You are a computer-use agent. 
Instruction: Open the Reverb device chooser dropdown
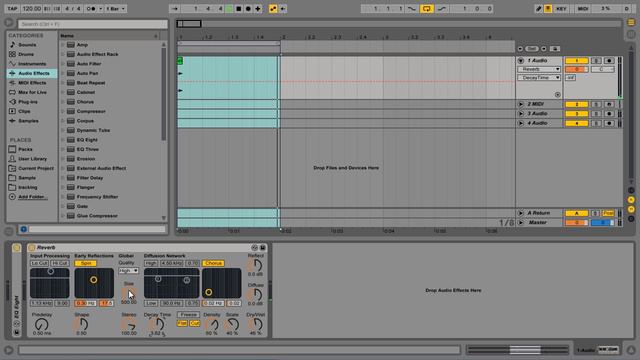pyautogui.click(x=539, y=69)
